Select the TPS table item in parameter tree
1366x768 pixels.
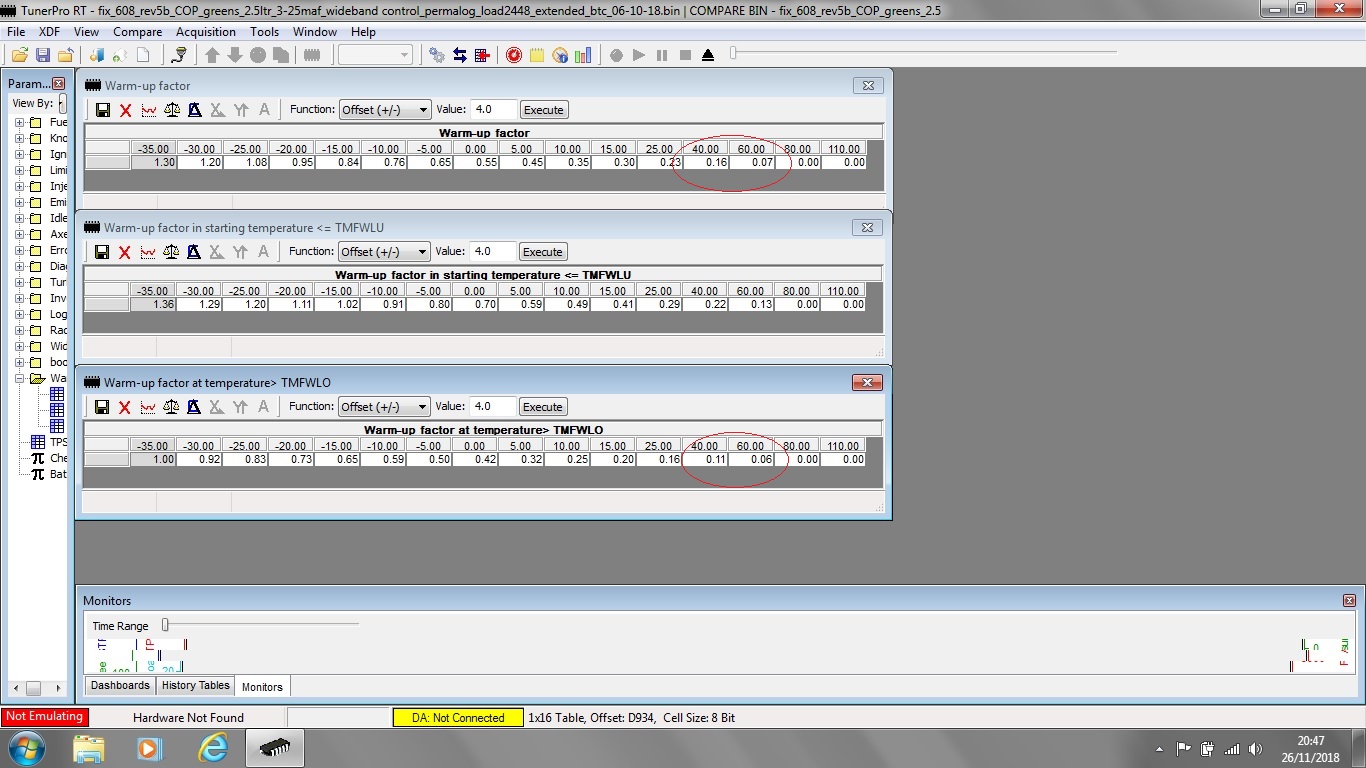pyautogui.click(x=49, y=442)
